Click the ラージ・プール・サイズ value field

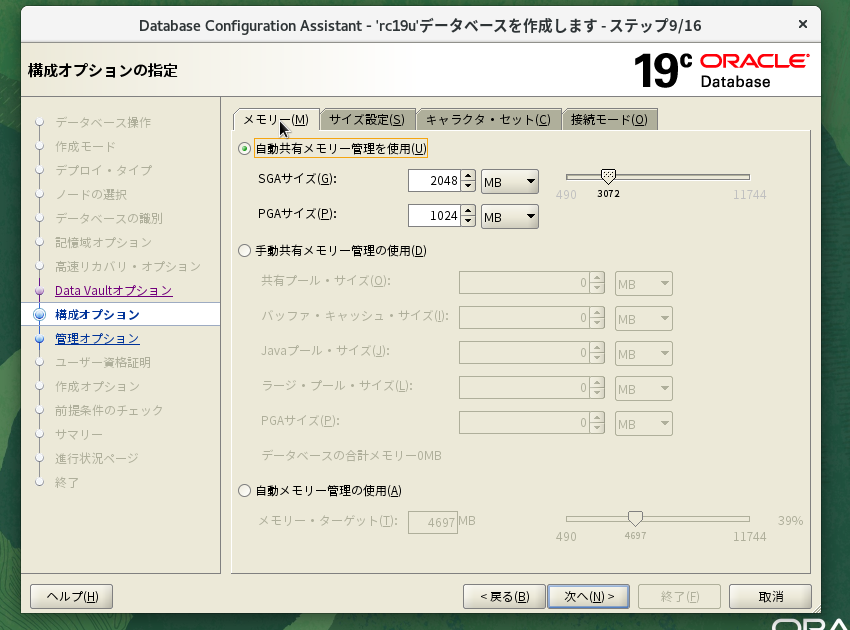click(524, 388)
